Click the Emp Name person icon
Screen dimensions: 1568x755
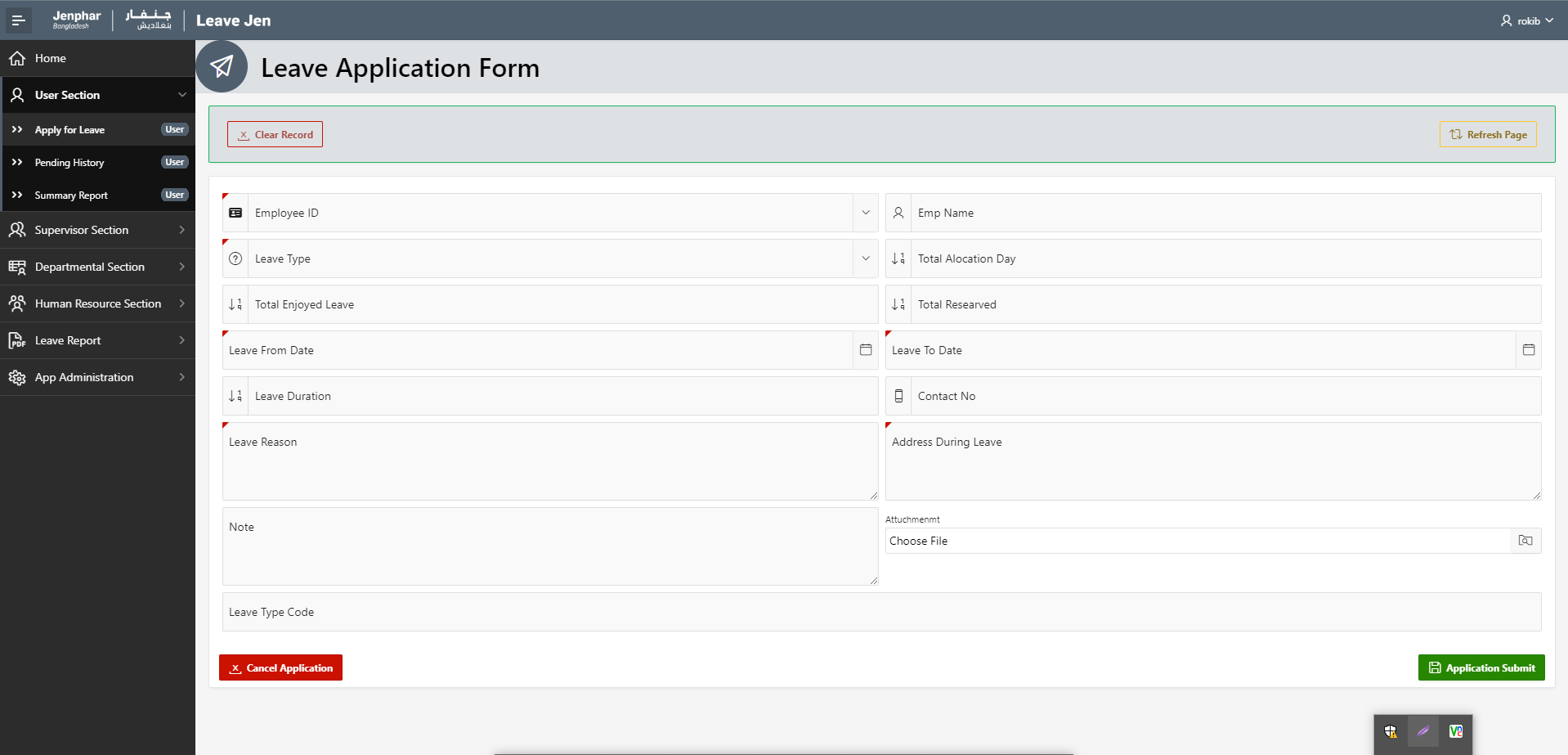click(x=898, y=213)
